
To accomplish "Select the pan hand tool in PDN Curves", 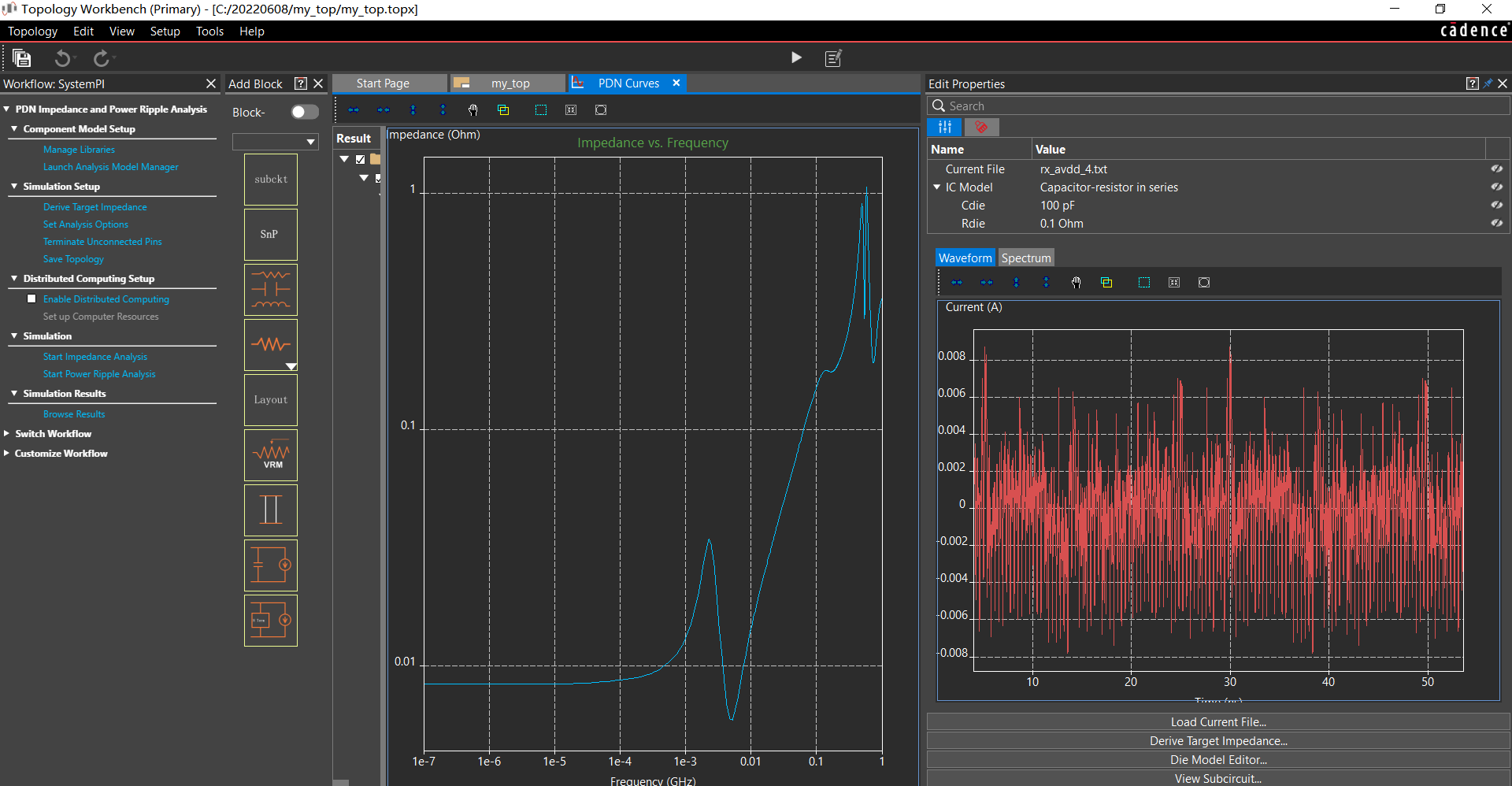I will click(472, 110).
